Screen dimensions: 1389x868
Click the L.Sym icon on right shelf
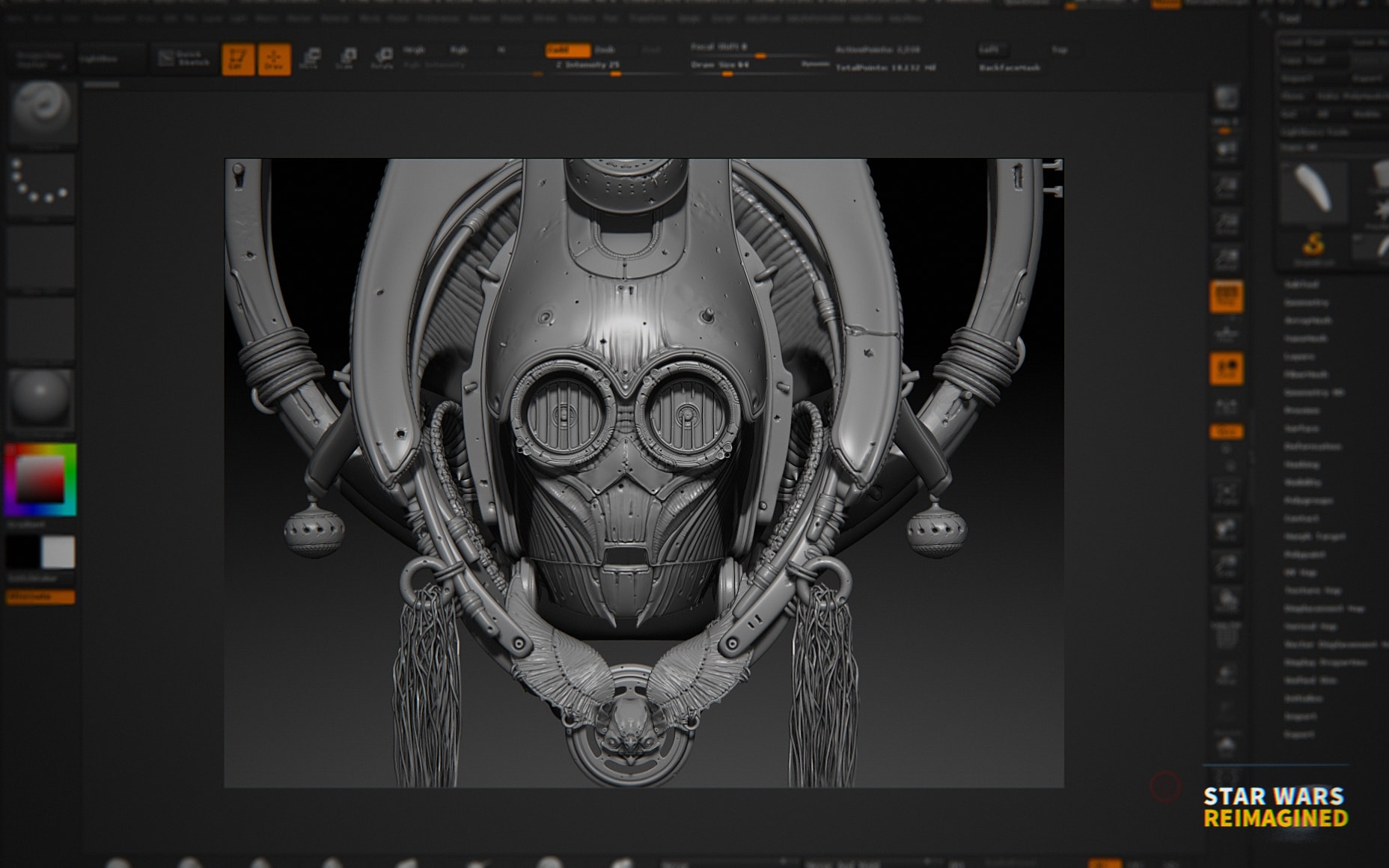1226,406
